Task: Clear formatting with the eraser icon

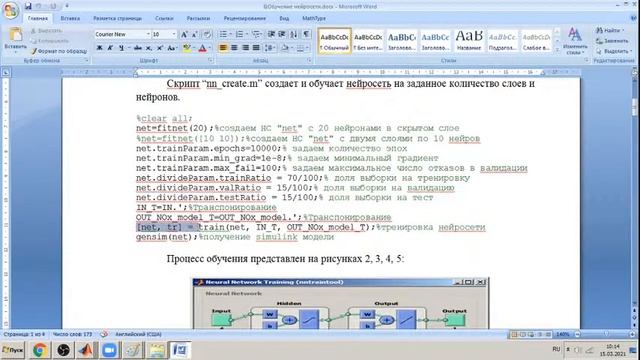Action: [207, 34]
